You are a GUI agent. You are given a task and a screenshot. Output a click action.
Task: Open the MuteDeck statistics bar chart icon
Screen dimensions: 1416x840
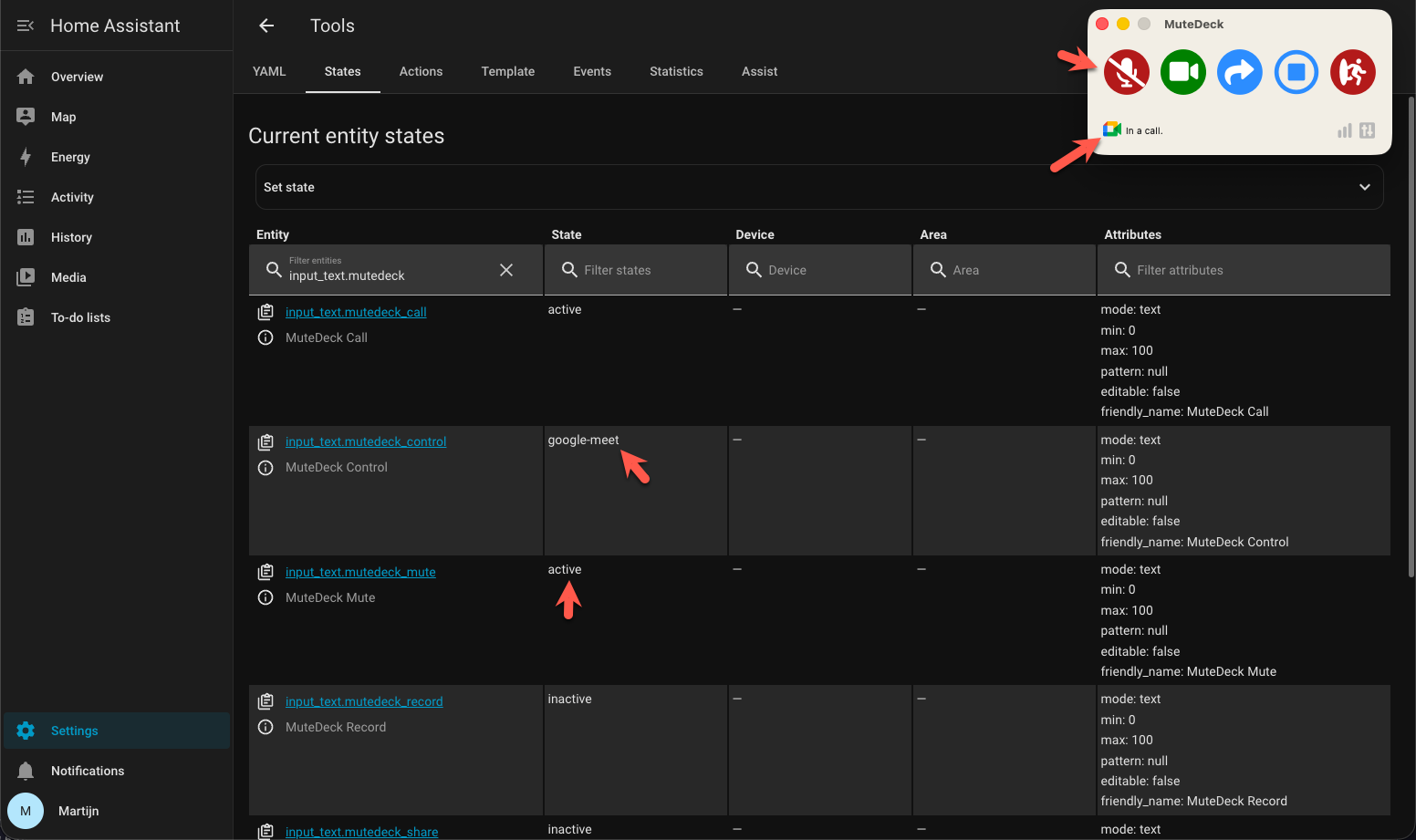click(x=1345, y=130)
